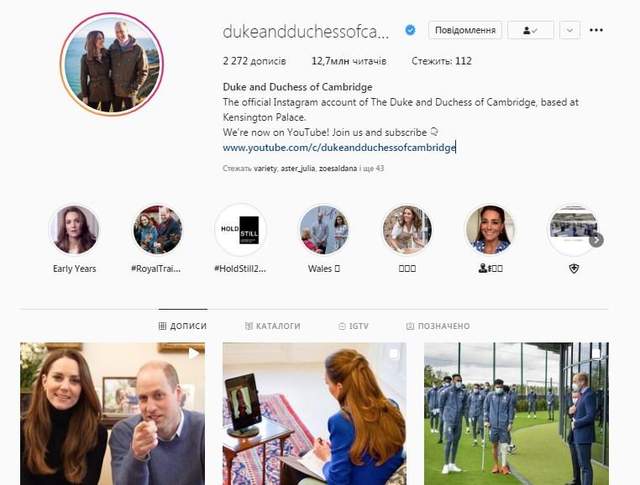Open the #HoldStill2... highlight
The height and width of the screenshot is (485, 640).
pos(241,229)
